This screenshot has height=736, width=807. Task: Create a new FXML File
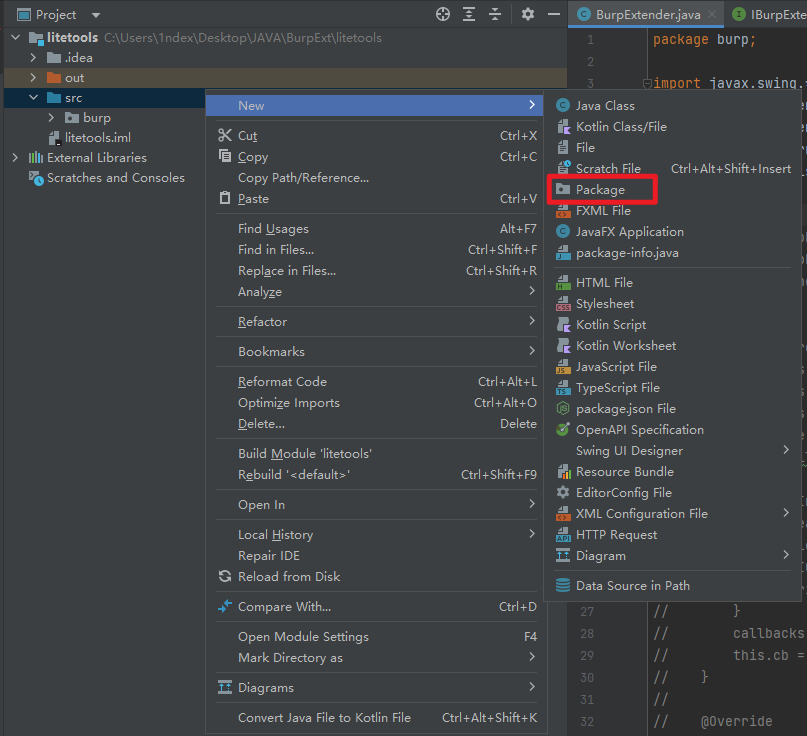pyautogui.click(x=673, y=211)
